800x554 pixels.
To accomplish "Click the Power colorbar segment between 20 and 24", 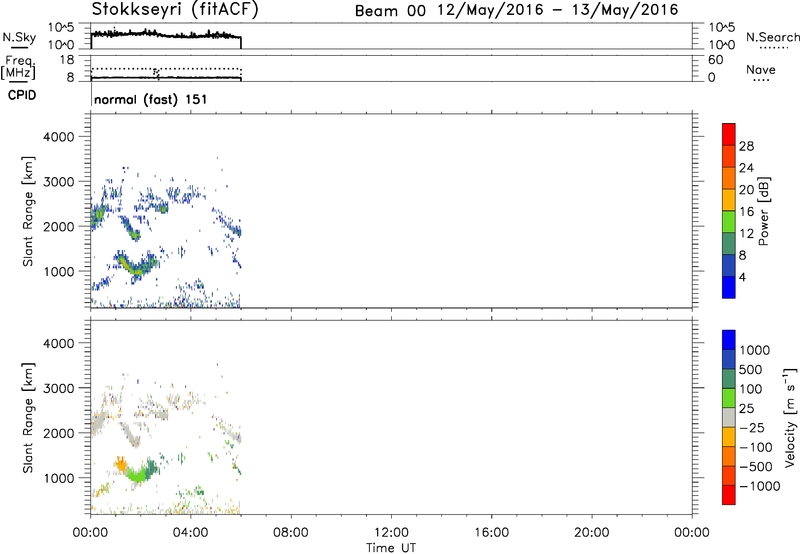I will coord(729,178).
